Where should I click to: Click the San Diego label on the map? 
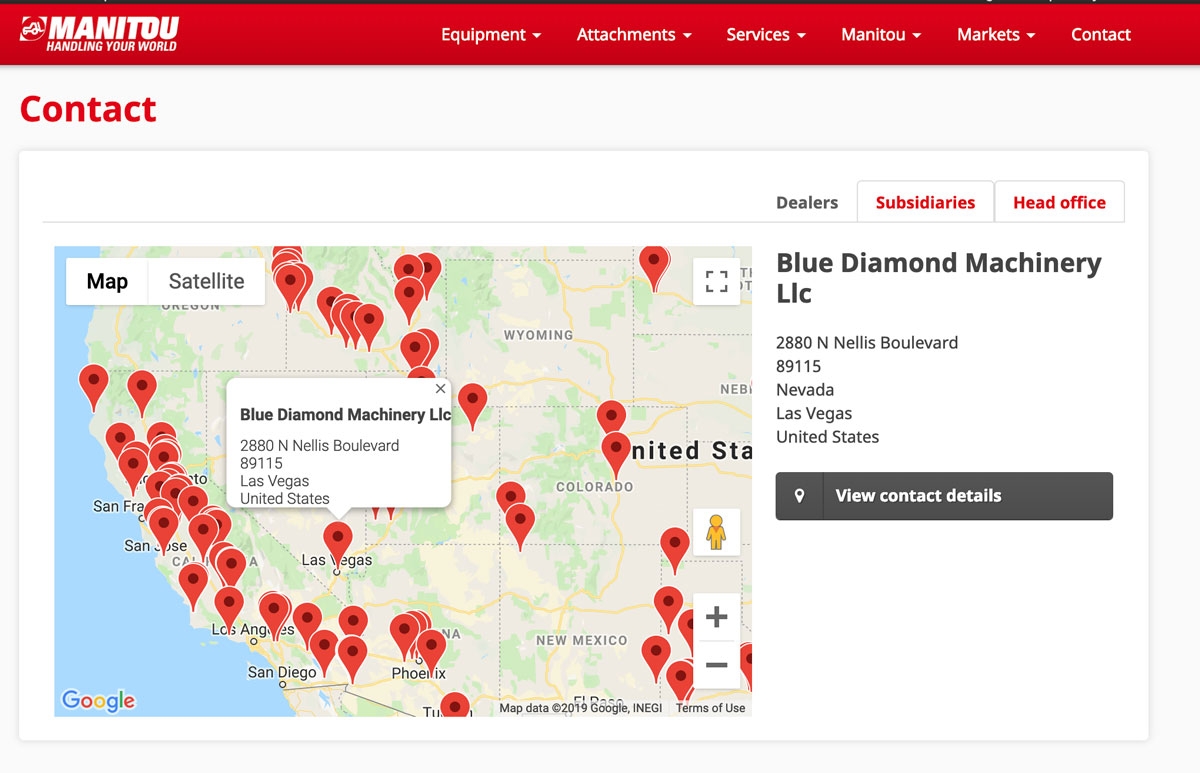coord(282,673)
